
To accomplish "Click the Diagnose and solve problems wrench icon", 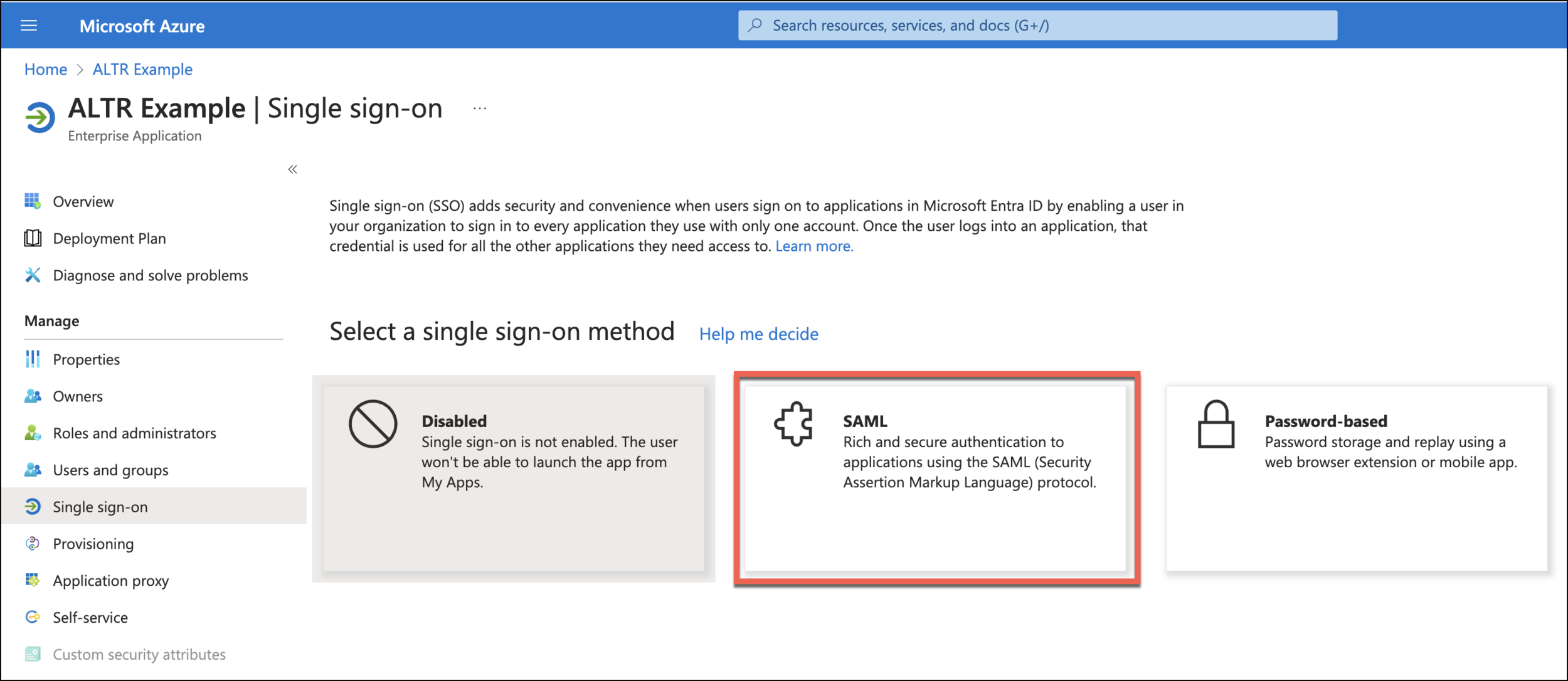I will pyautogui.click(x=33, y=275).
